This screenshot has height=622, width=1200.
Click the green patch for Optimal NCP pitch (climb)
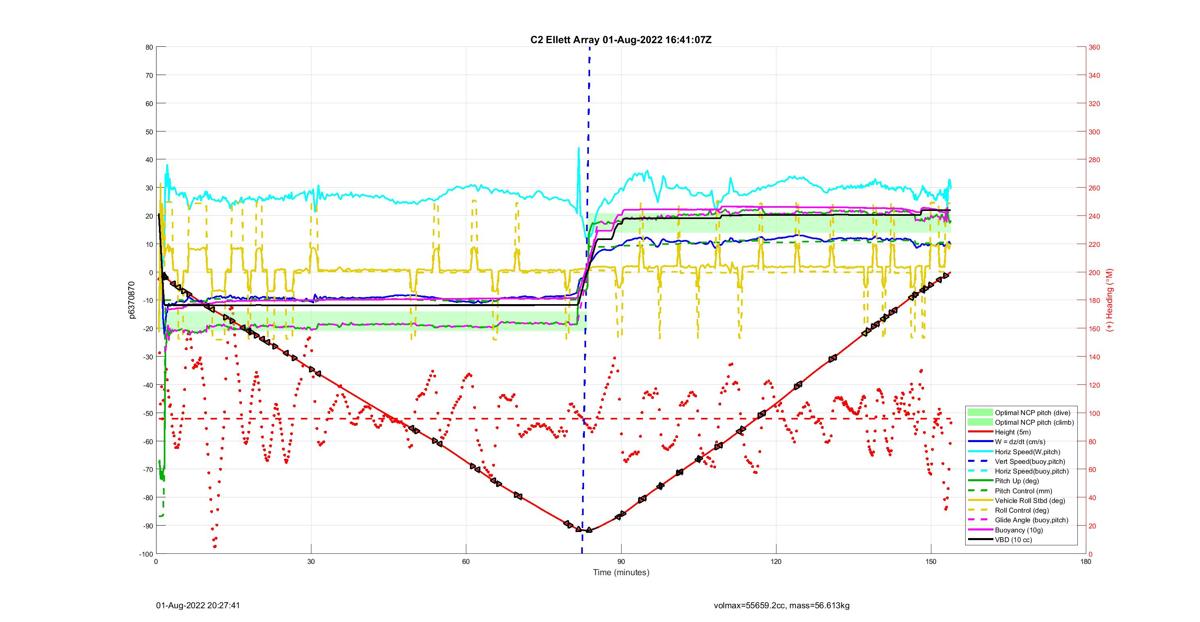(980, 422)
